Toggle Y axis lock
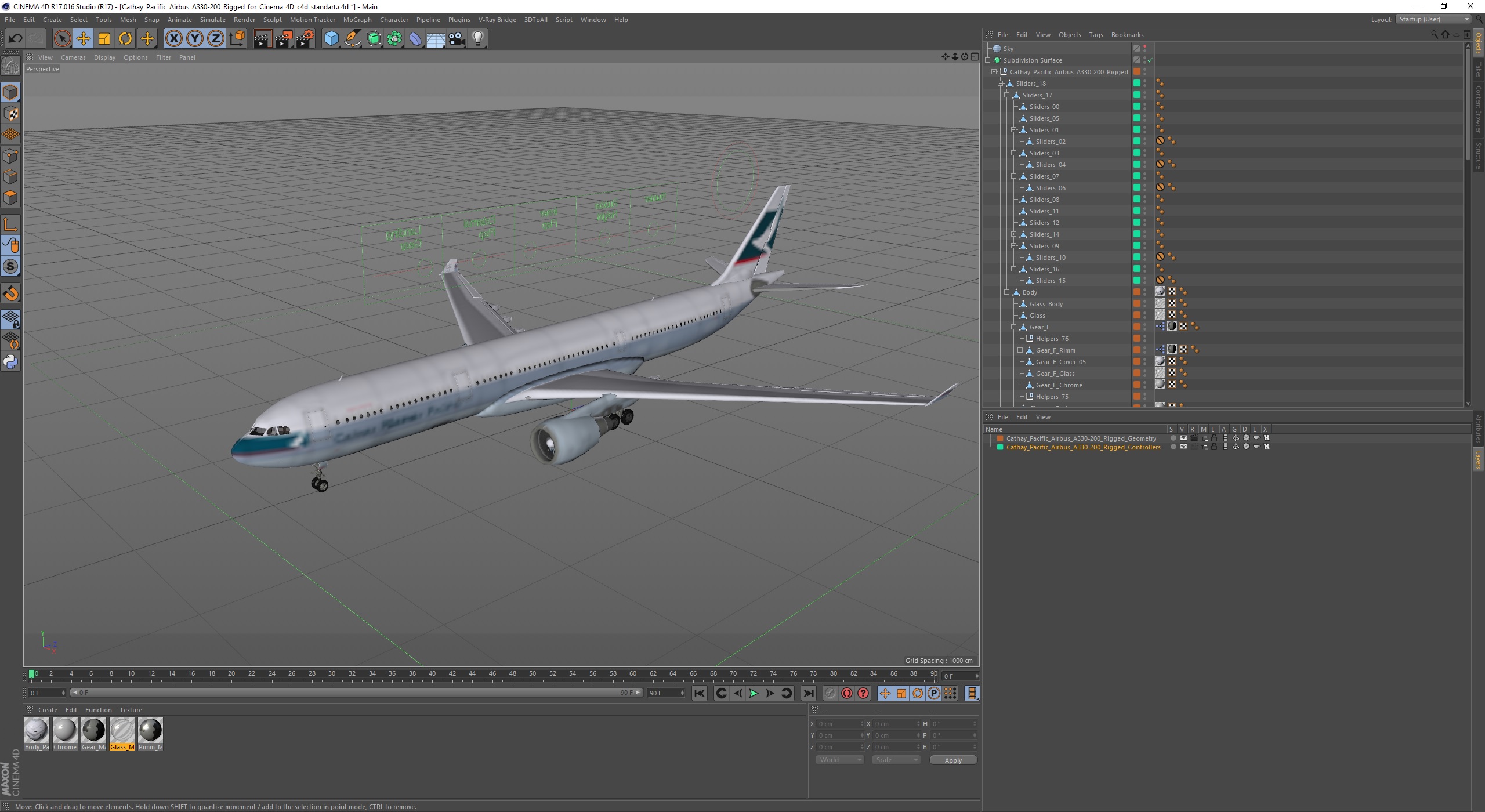This screenshot has height=812, width=1485. (x=195, y=39)
